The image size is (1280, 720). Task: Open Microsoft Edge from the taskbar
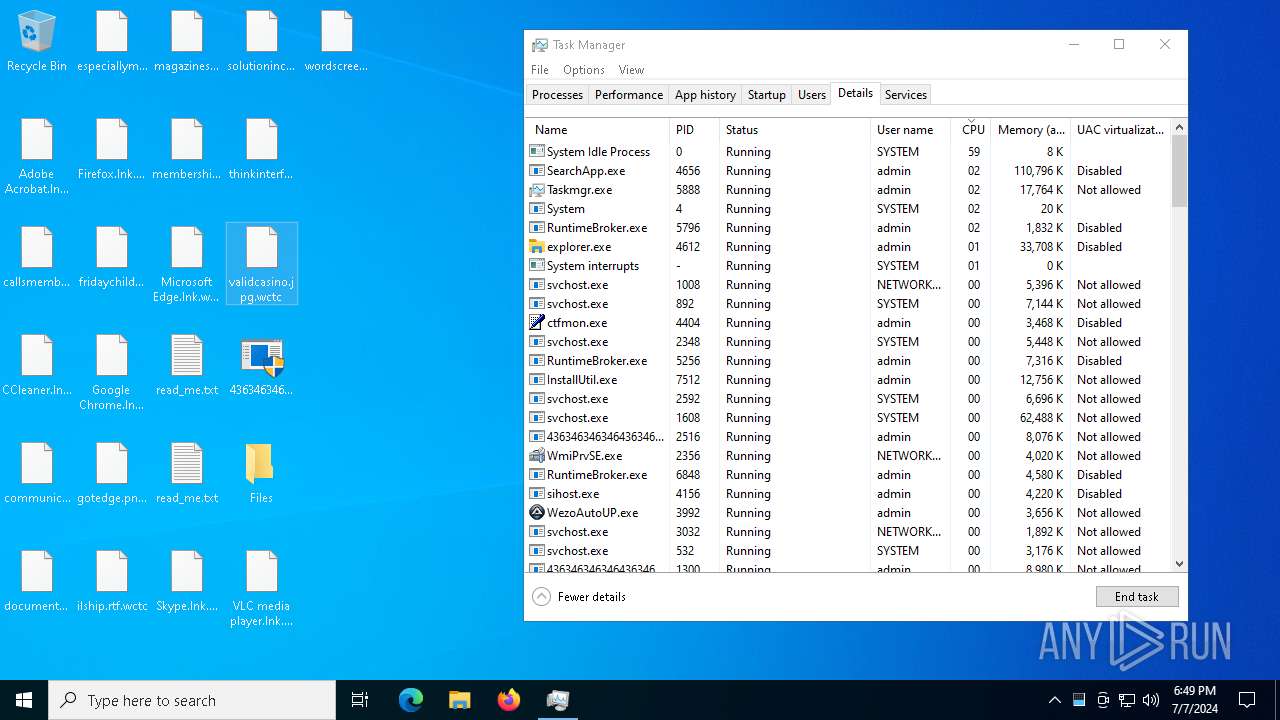pyautogui.click(x=411, y=700)
